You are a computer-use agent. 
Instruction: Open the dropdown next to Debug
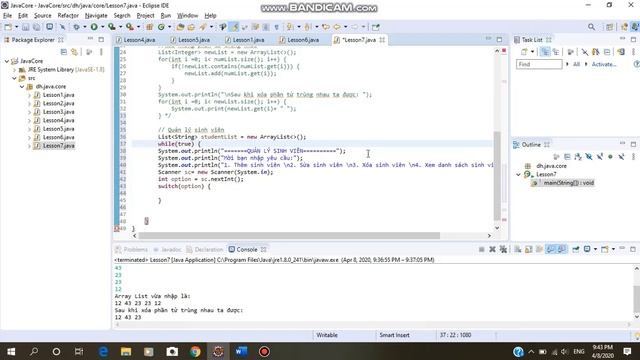click(84, 27)
